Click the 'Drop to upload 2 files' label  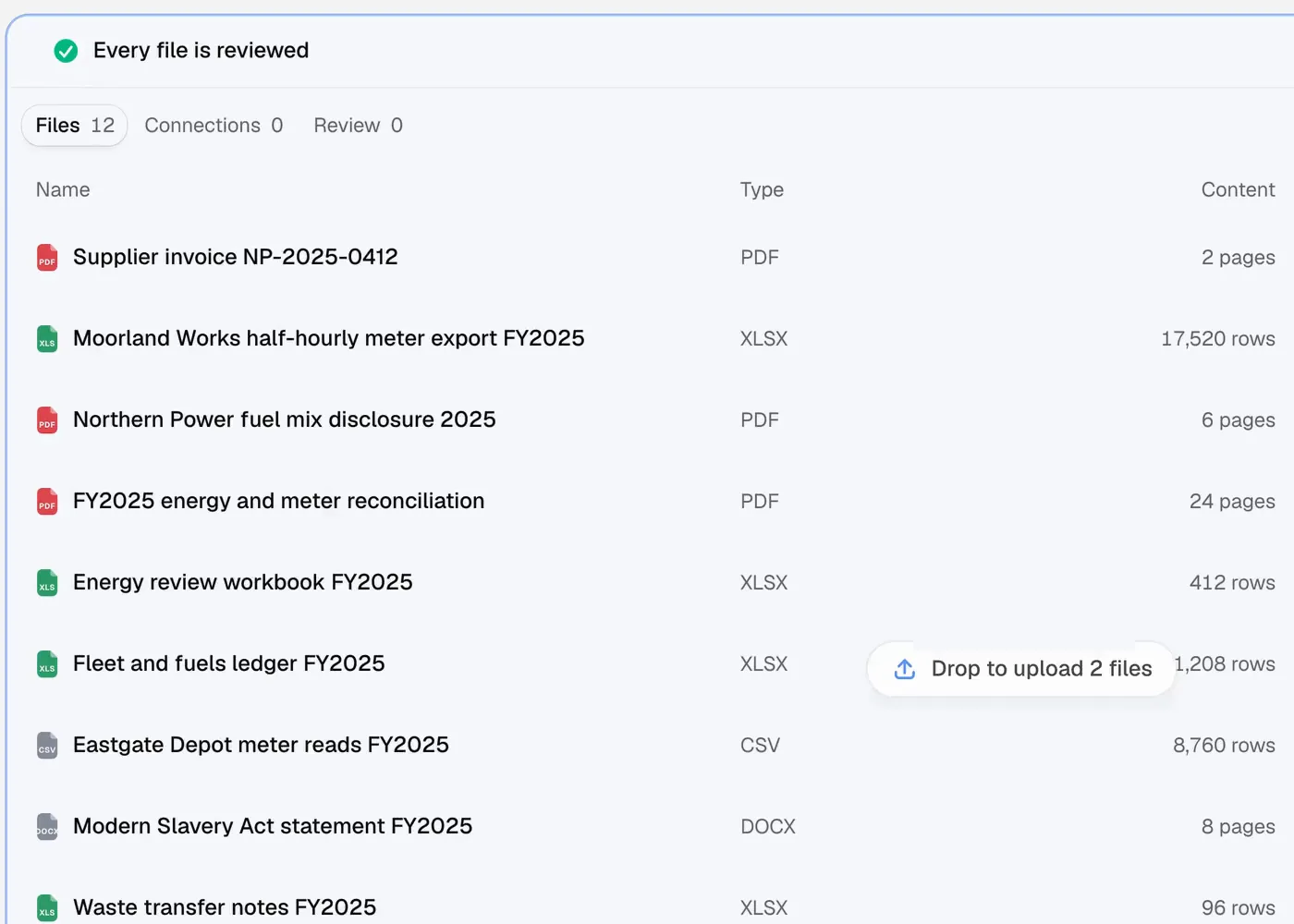coord(1042,669)
